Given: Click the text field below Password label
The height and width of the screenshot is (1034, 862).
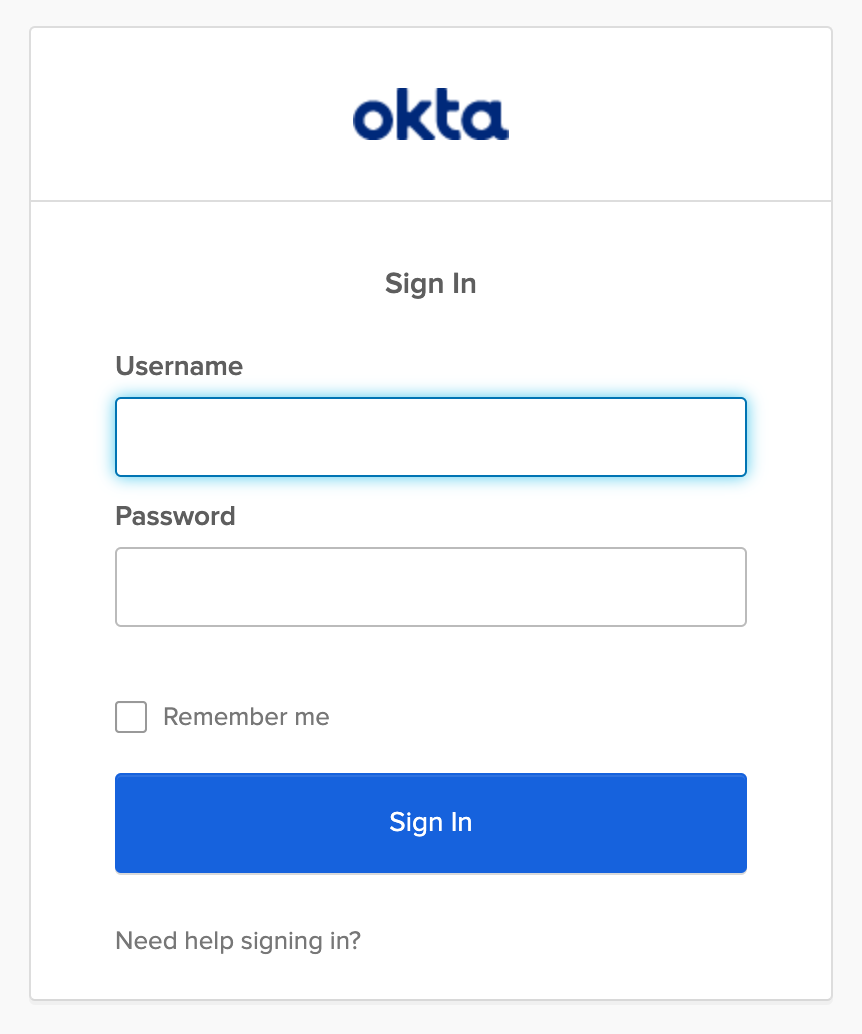Looking at the screenshot, I should 430,587.
